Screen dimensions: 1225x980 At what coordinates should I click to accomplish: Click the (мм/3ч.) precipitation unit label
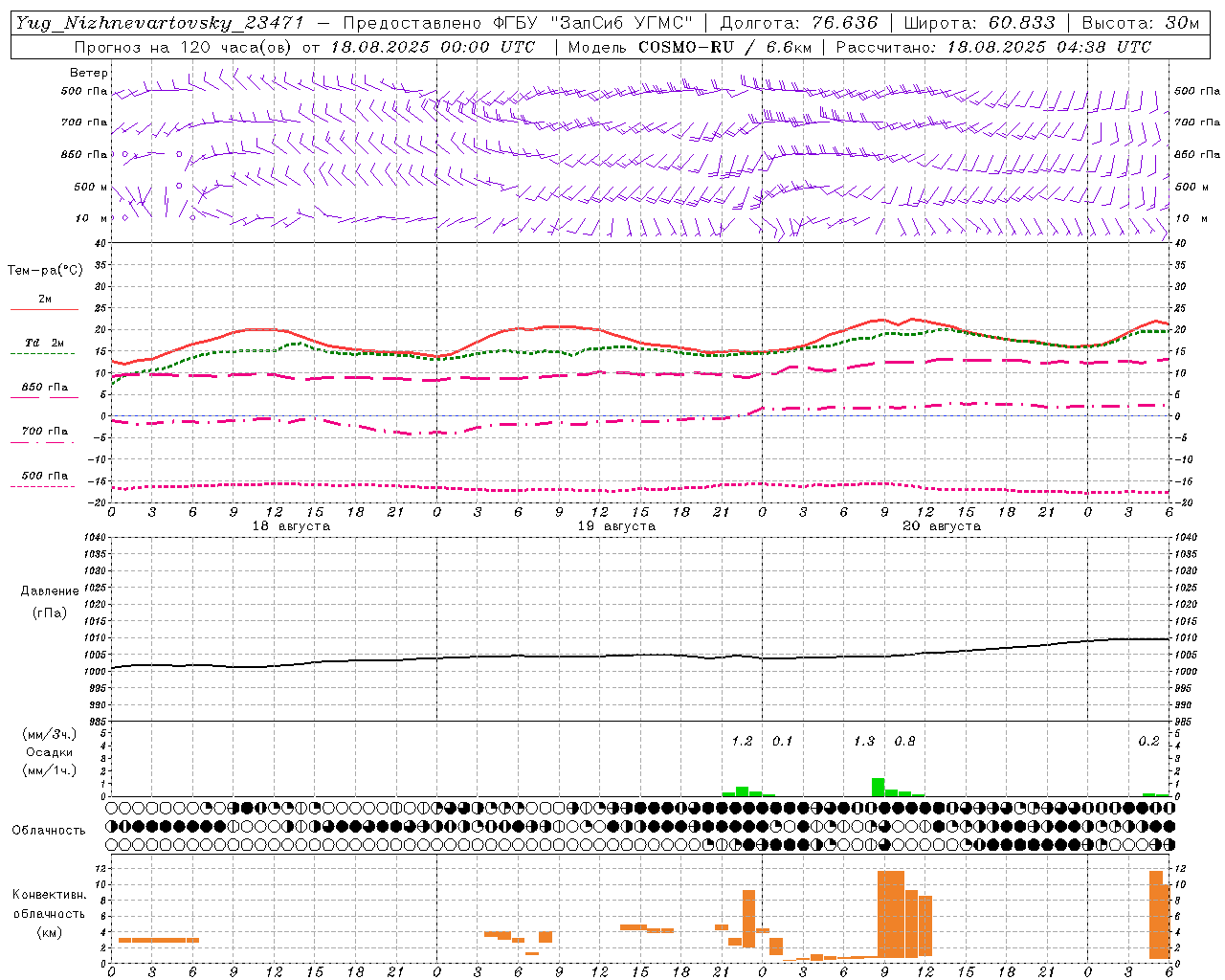coord(50,734)
